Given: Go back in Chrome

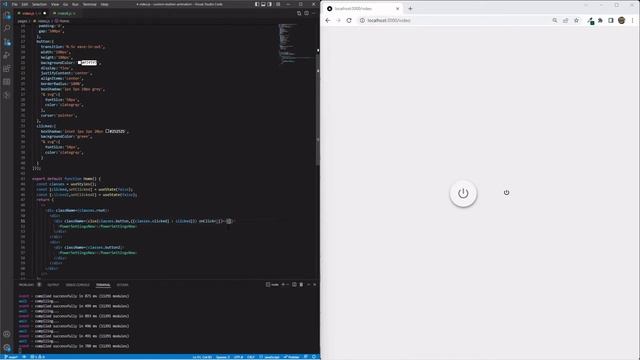Looking at the screenshot, I should [328, 20].
